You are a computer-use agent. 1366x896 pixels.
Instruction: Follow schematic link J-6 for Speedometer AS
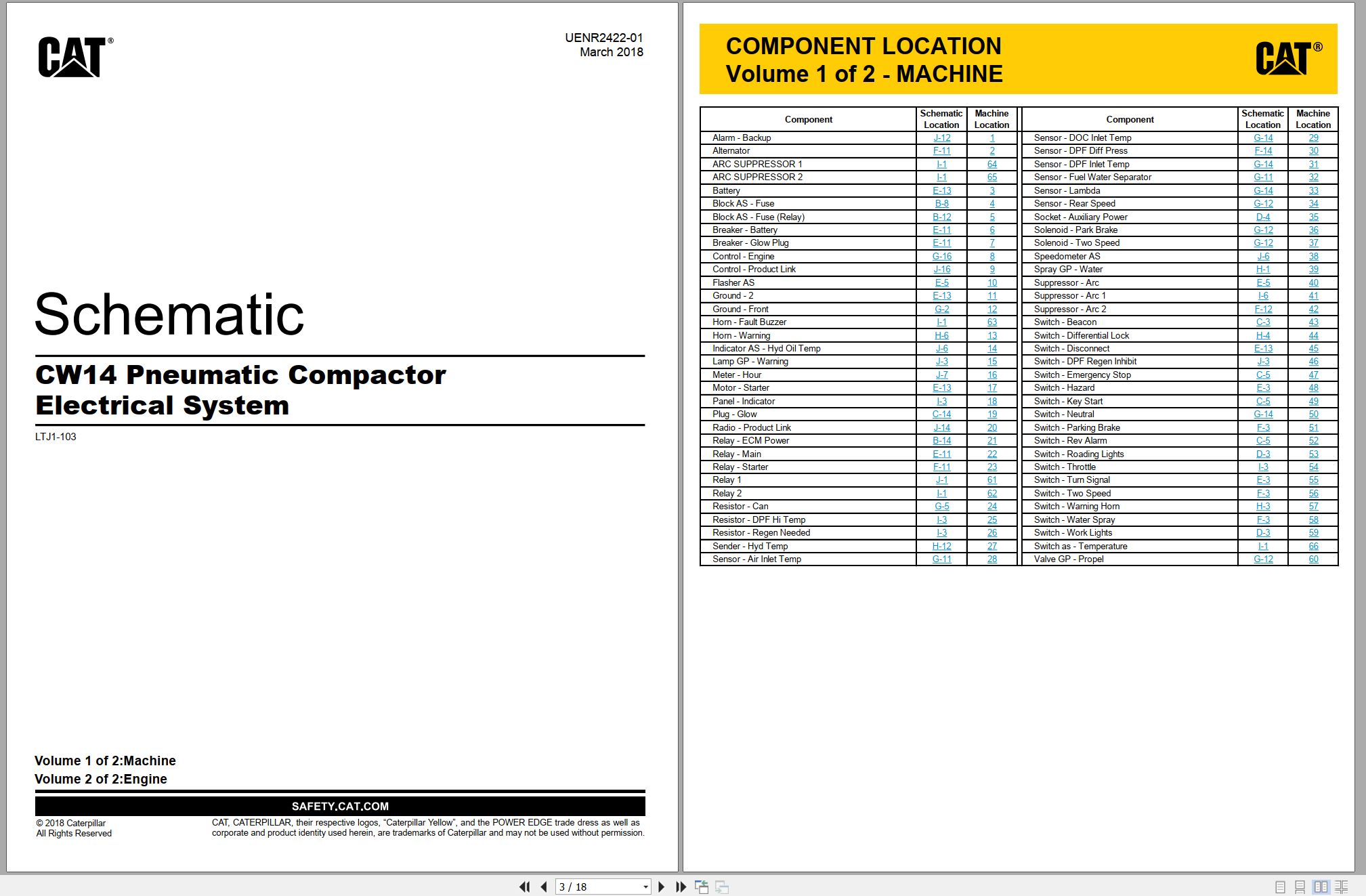pyautogui.click(x=1263, y=256)
